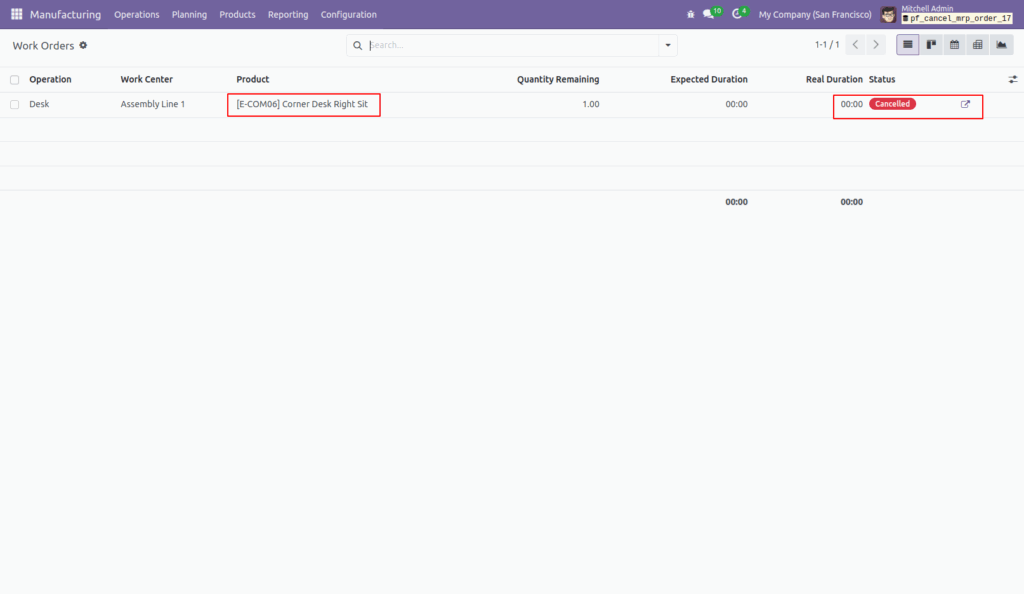Open the Desk work order external link
This screenshot has width=1024, height=594.
[964, 103]
